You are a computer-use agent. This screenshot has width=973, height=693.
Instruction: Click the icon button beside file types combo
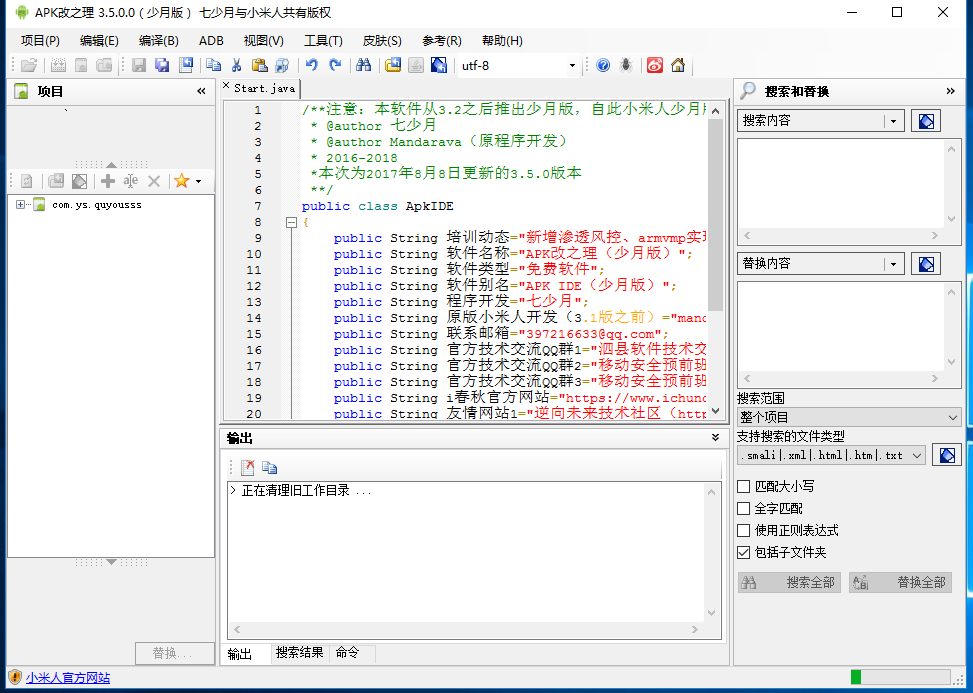click(x=947, y=455)
